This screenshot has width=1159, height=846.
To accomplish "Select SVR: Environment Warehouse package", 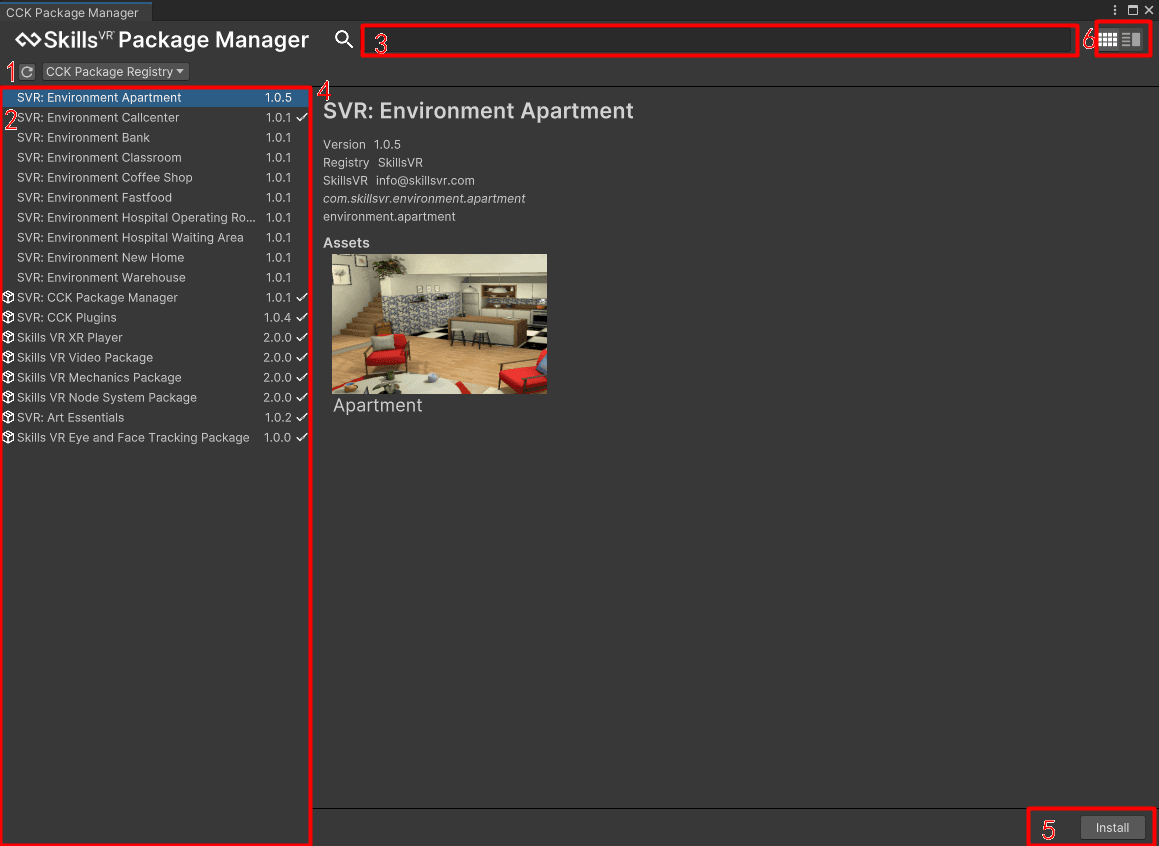I will pyautogui.click(x=154, y=277).
